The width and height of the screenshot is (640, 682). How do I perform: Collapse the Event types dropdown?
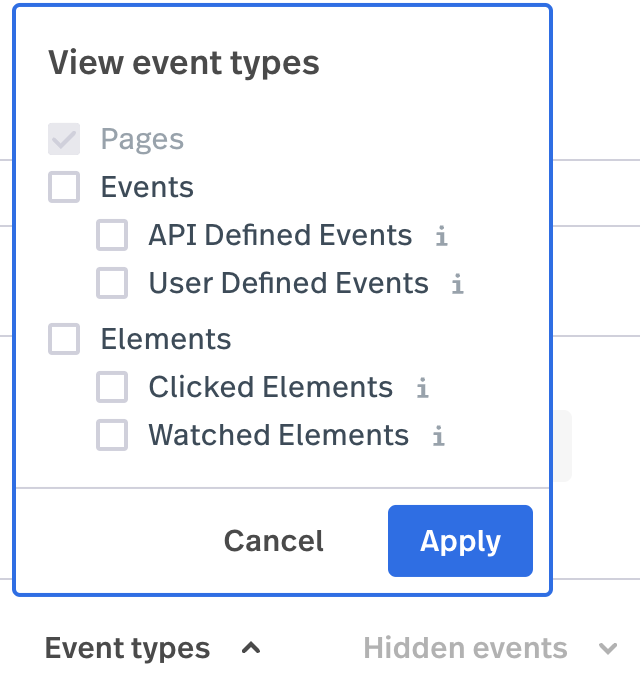[x=153, y=648]
